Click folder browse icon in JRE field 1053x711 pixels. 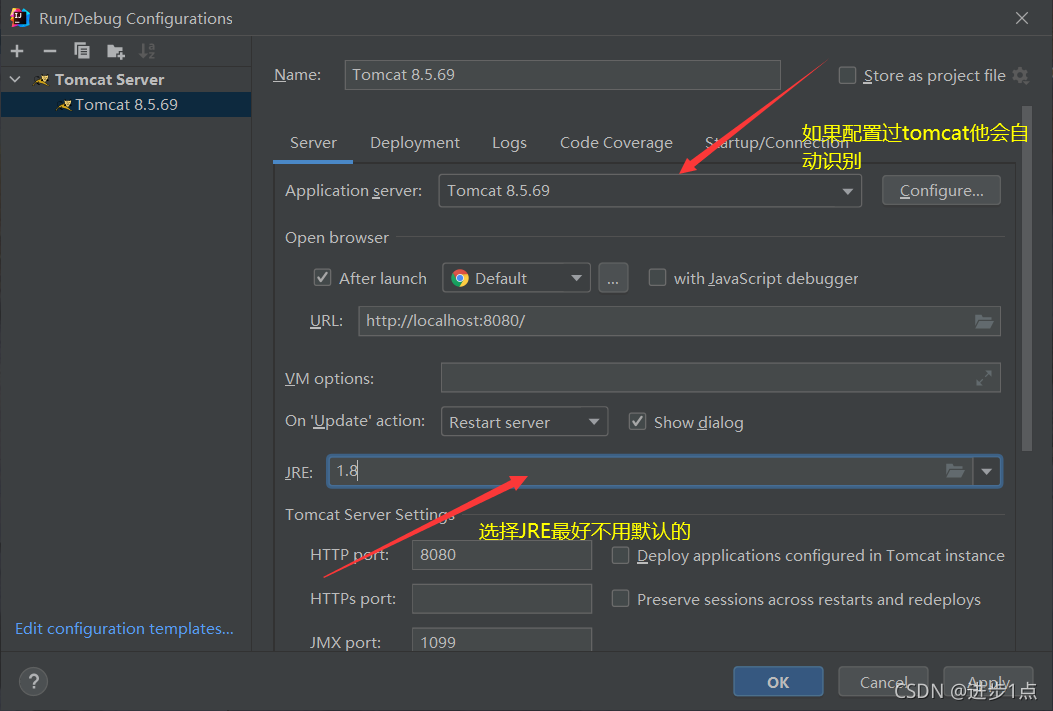point(955,471)
